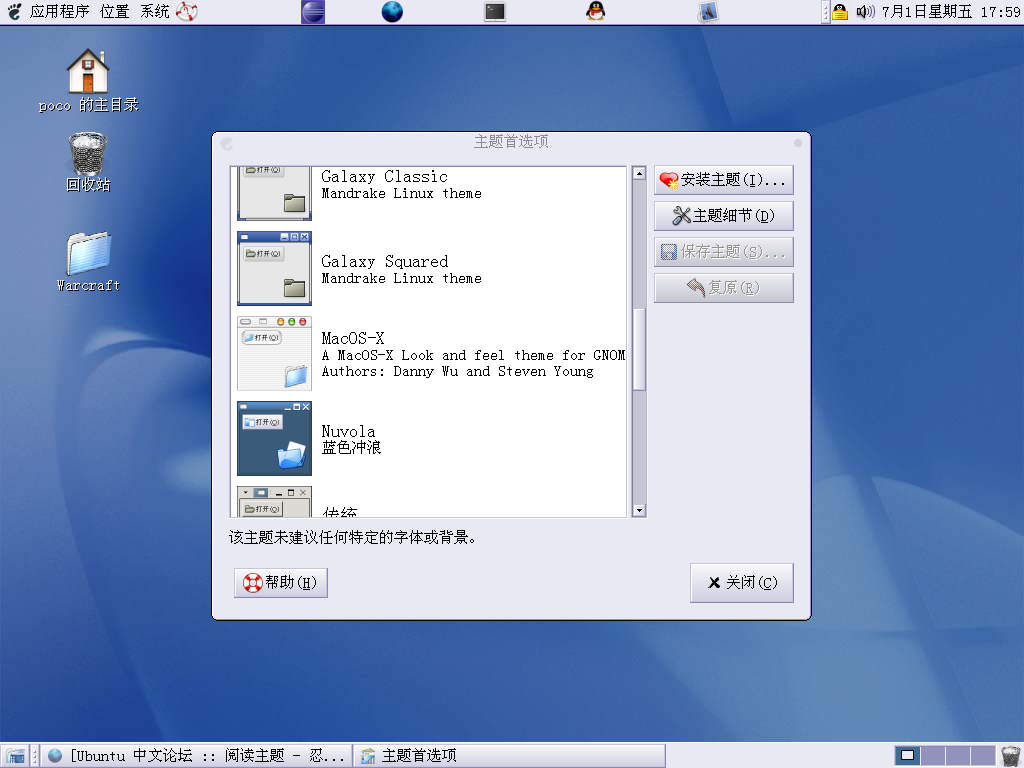
Task: Click the MacOS-X preview thumbnail
Action: coord(274,353)
